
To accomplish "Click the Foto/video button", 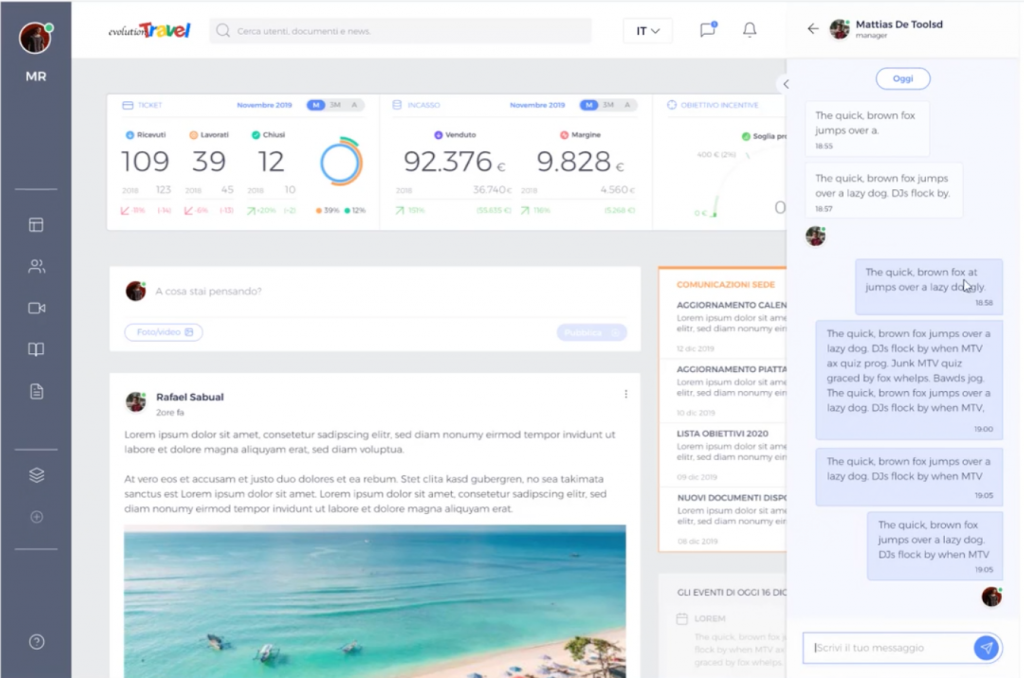I will [x=163, y=332].
